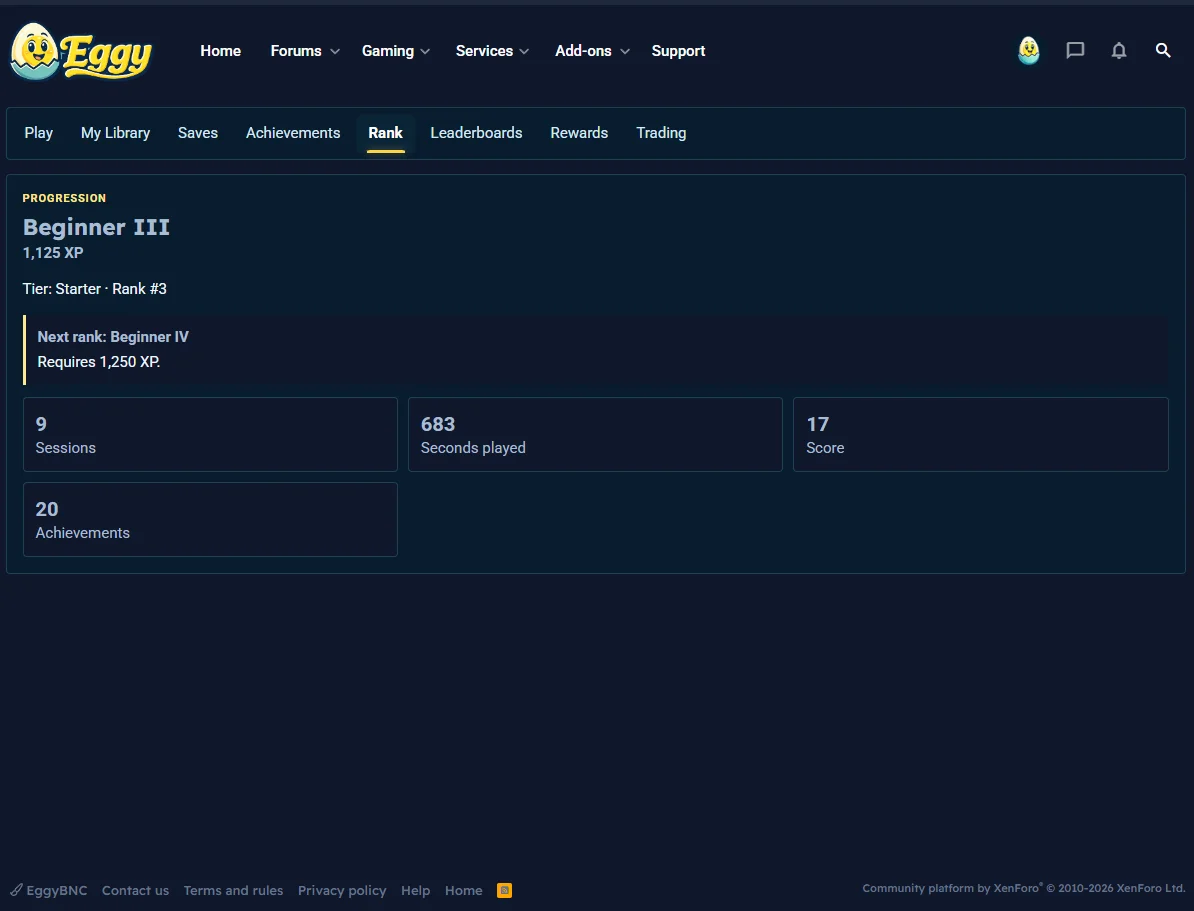Open the Support page

tap(678, 51)
